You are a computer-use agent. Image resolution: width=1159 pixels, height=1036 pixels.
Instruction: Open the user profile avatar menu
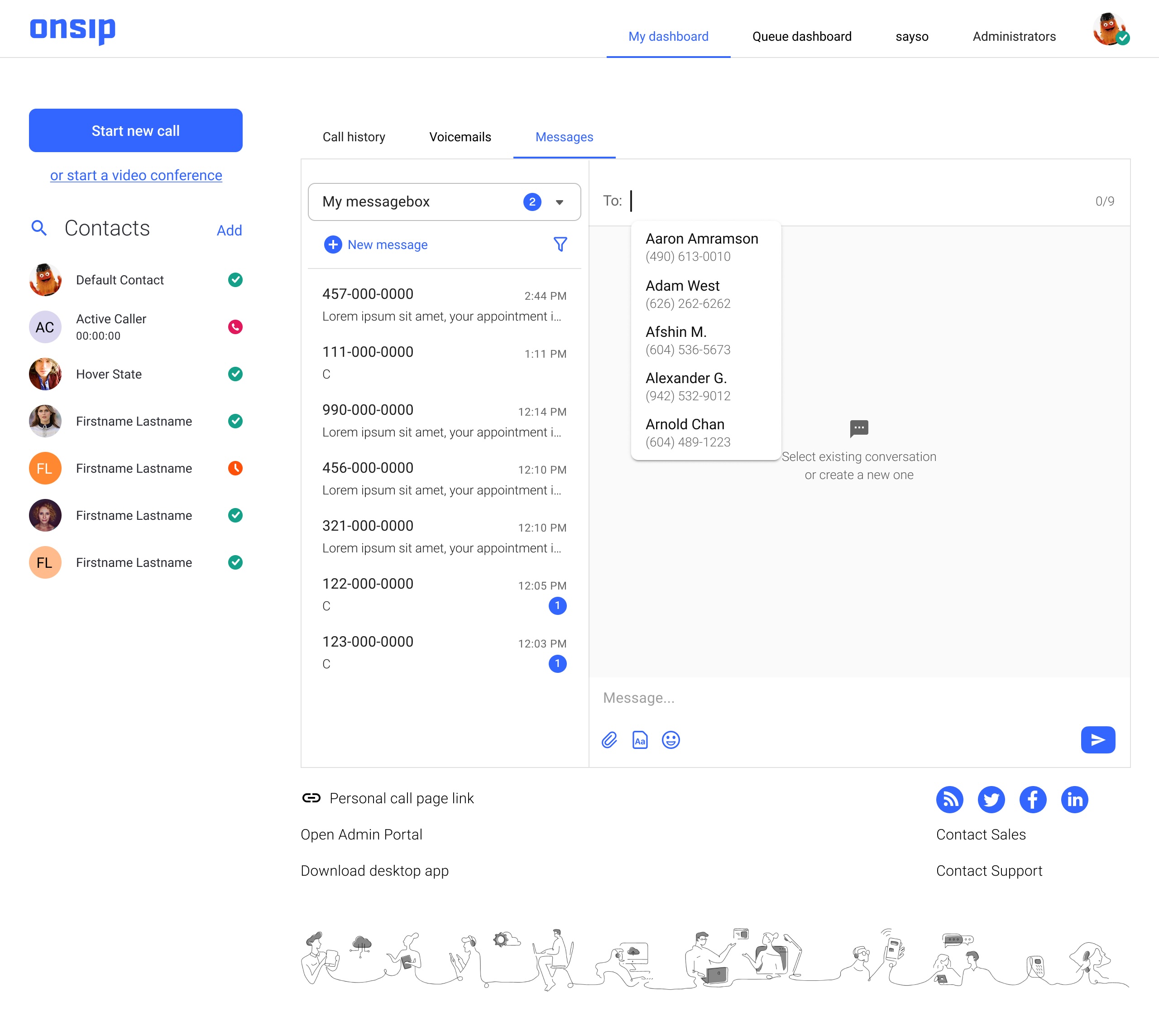coord(1111,29)
